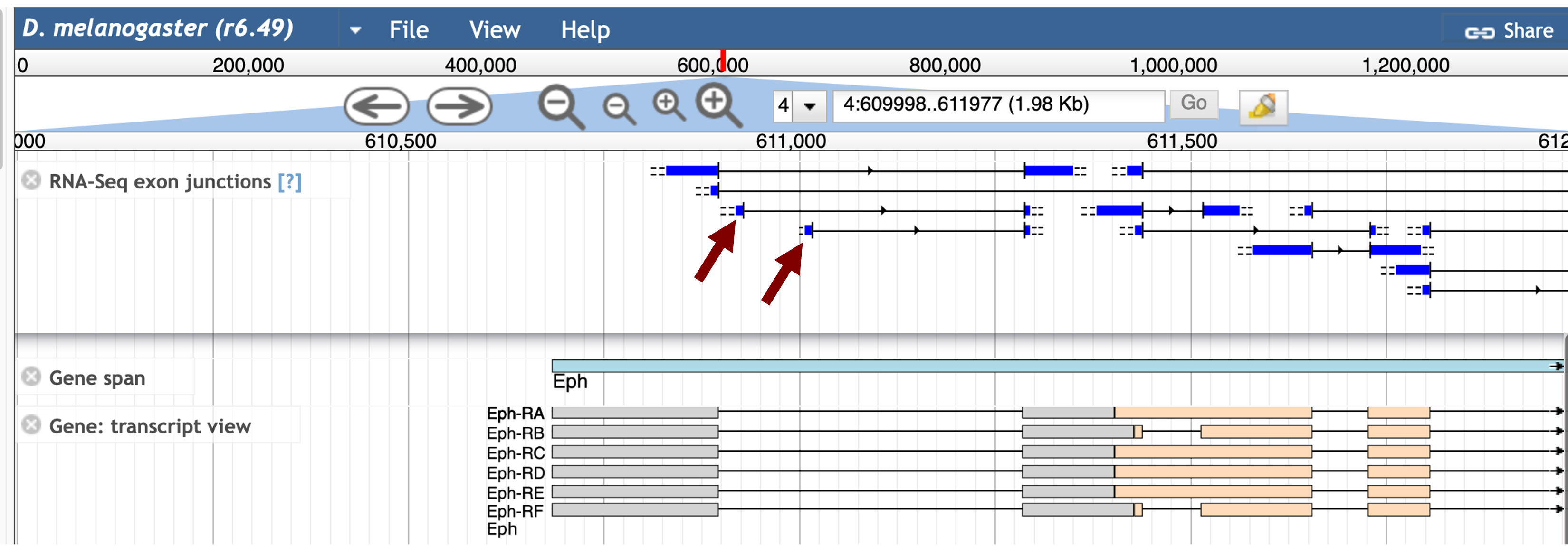This screenshot has height=546, width=1568.
Task: Click the RNA-Seq exon junctions track label
Action: [160, 182]
